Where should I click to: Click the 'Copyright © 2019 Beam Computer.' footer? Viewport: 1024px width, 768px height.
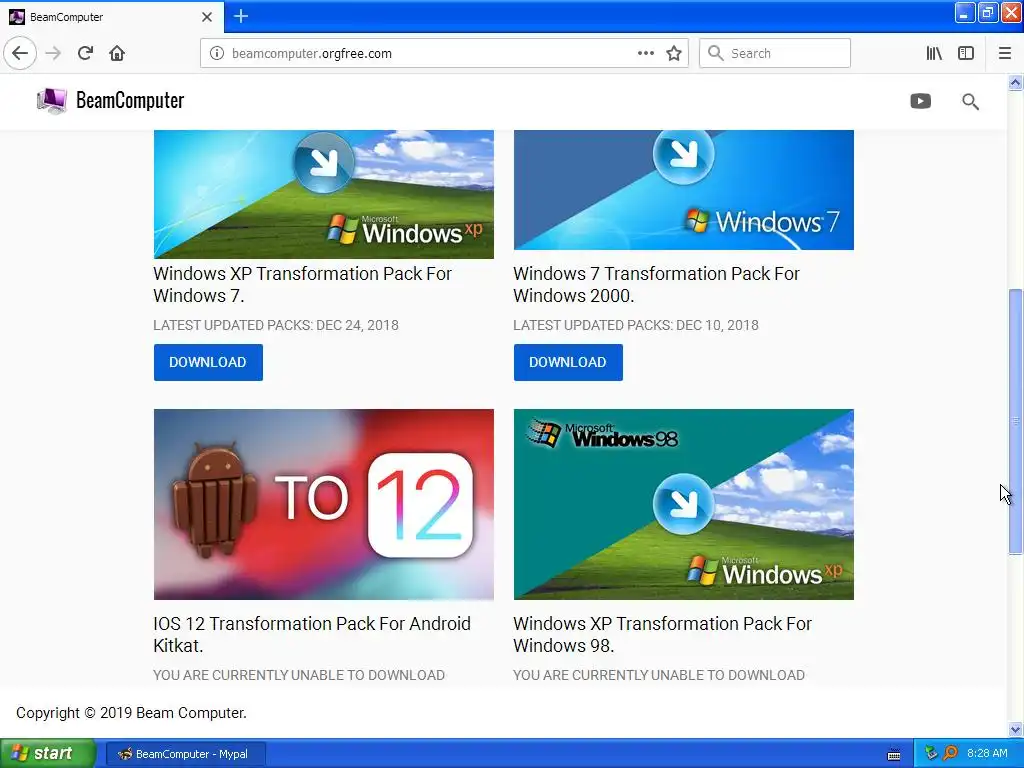(131, 713)
